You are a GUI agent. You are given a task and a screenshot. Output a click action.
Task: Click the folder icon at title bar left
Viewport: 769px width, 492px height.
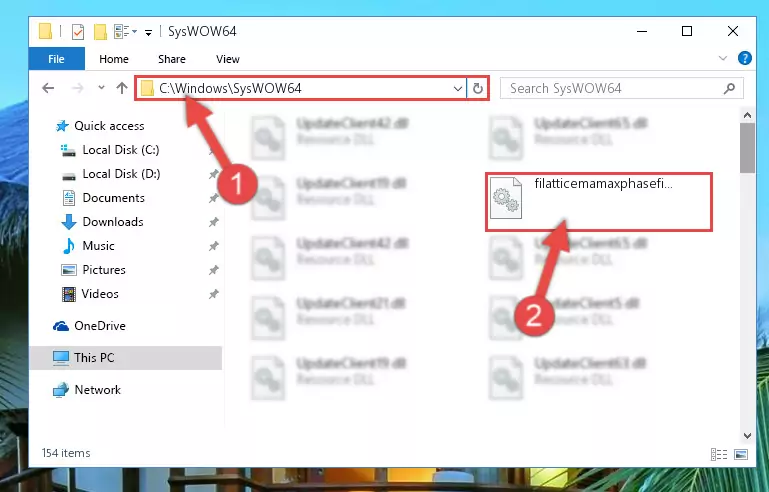point(45,31)
